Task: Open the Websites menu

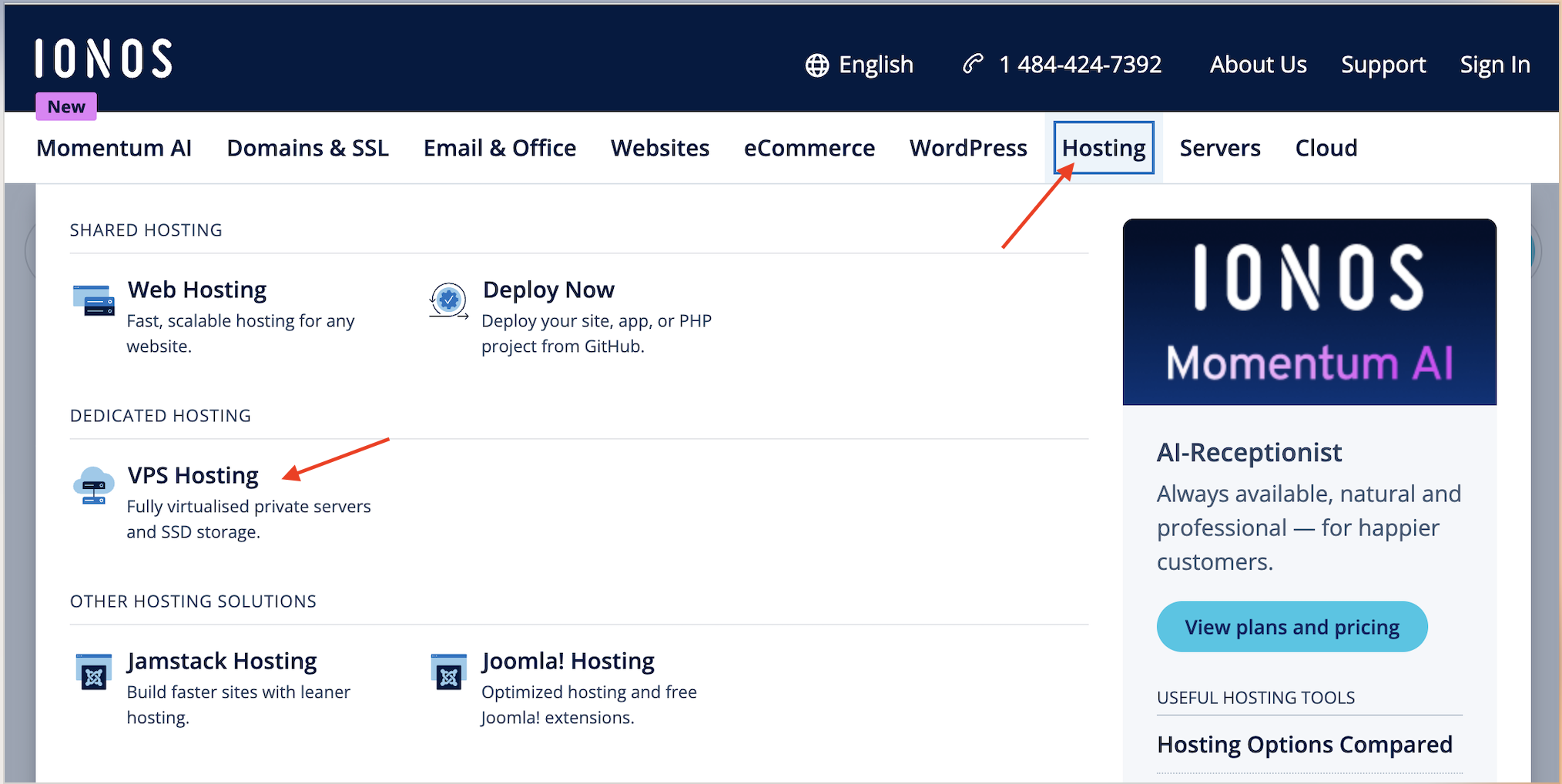Action: 660,148
